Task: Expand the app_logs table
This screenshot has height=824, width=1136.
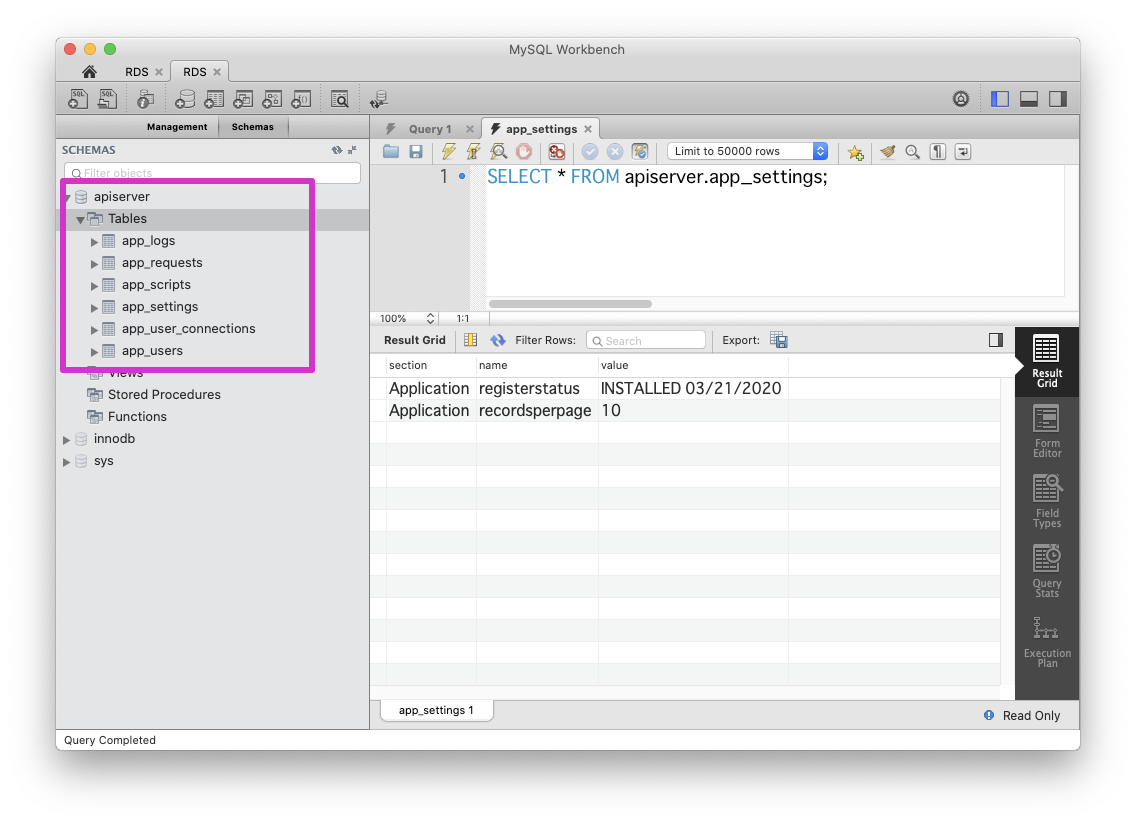Action: click(94, 241)
